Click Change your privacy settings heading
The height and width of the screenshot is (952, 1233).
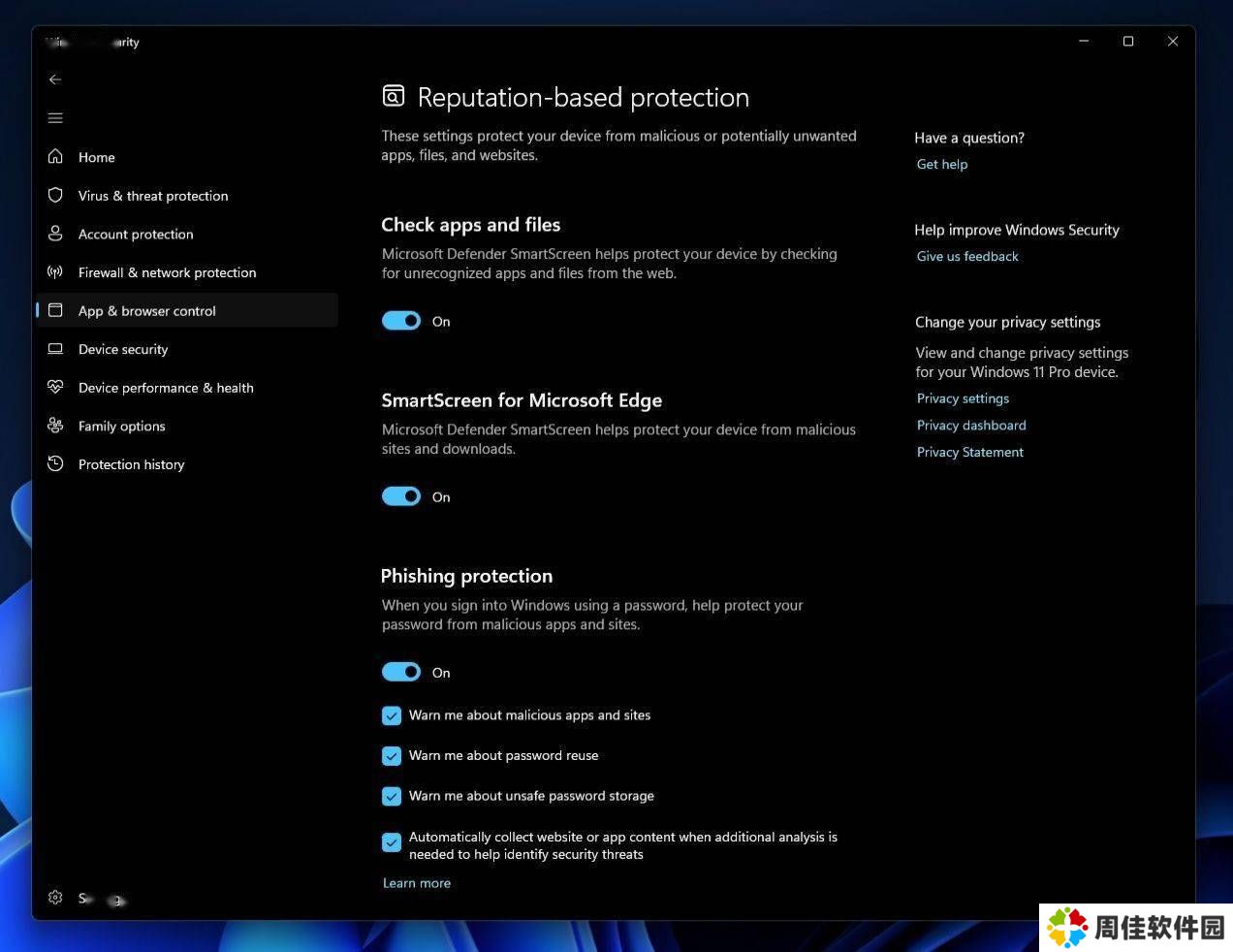1008,322
